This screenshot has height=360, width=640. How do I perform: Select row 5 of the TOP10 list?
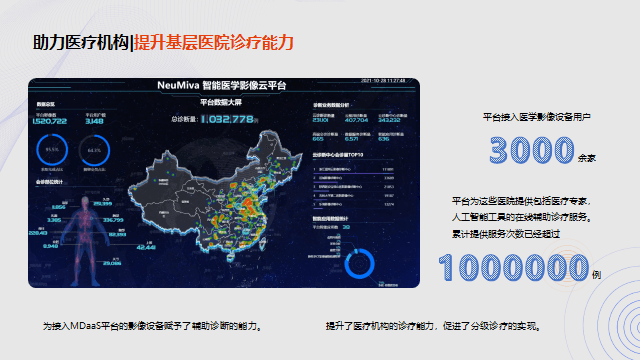[x=353, y=204]
